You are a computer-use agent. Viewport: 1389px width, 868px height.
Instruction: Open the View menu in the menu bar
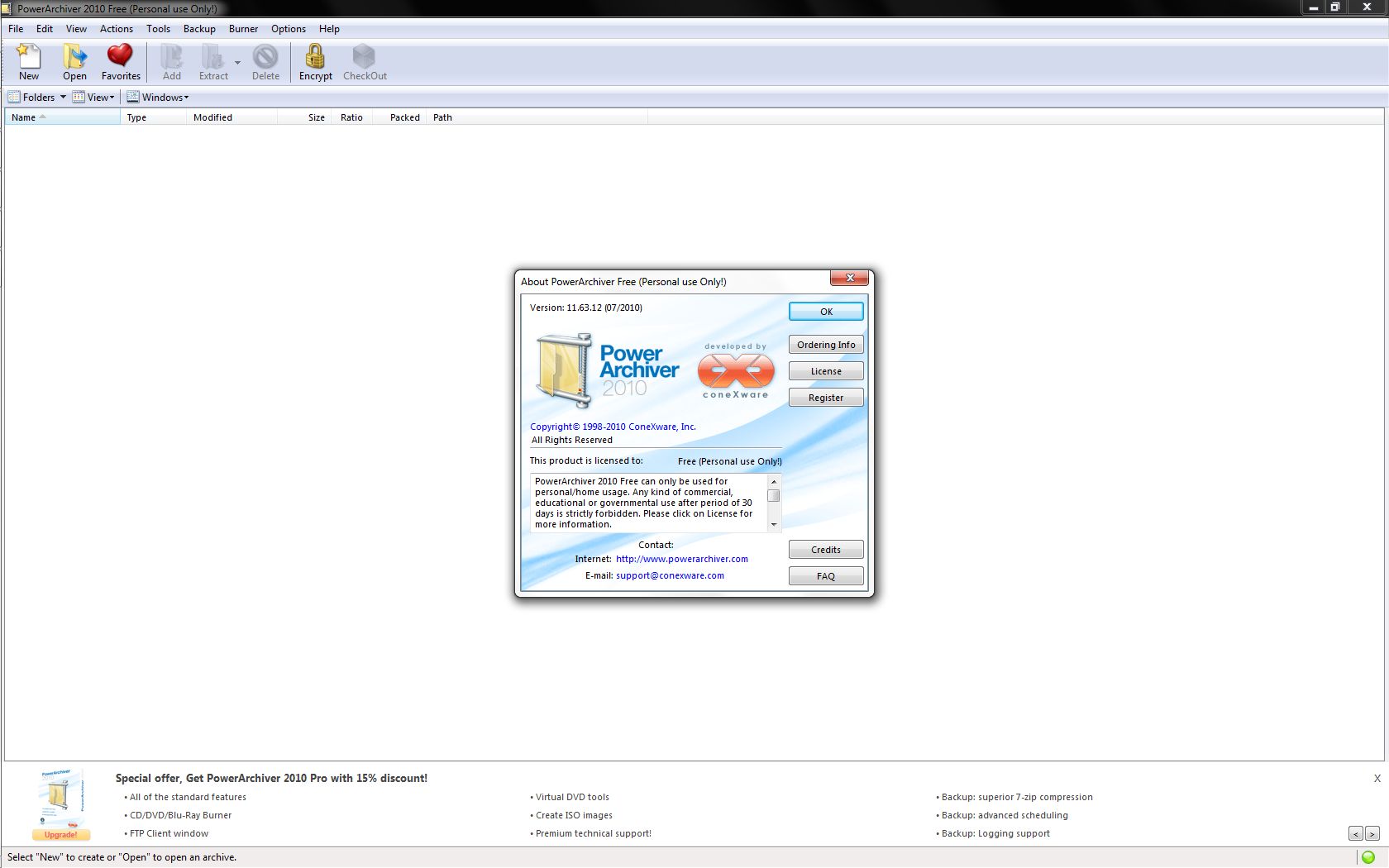pos(76,29)
